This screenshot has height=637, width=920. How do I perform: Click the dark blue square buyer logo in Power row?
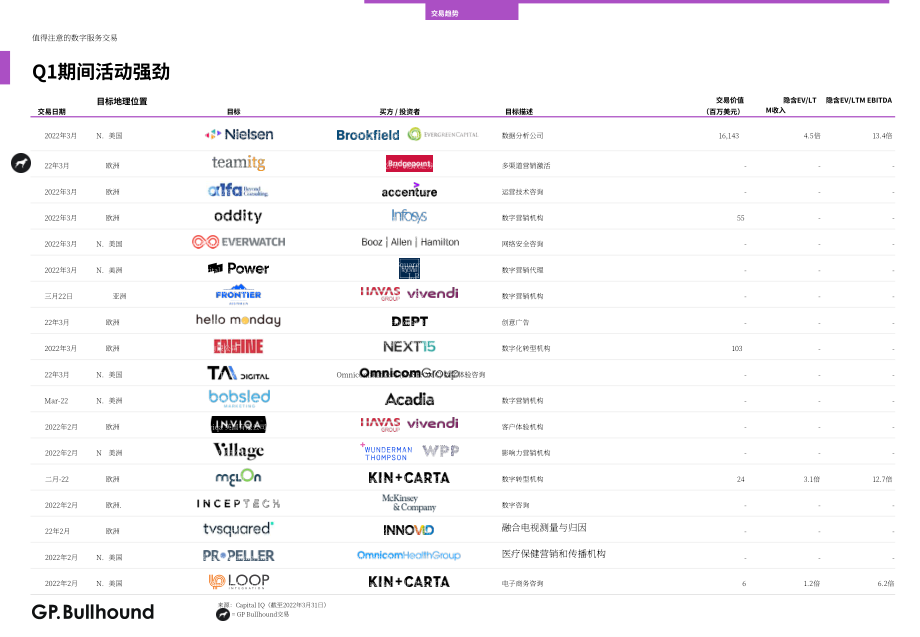pos(410,269)
